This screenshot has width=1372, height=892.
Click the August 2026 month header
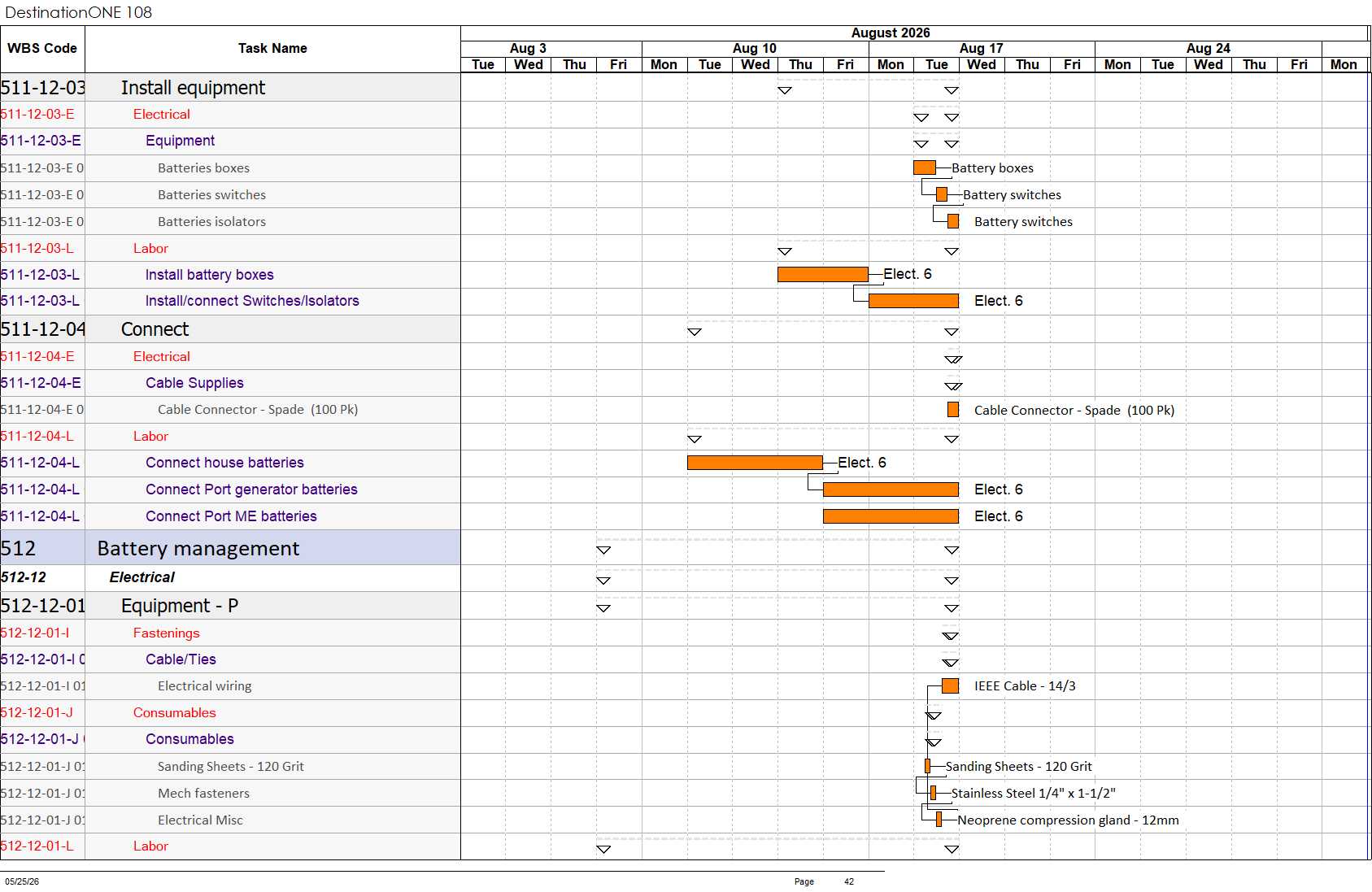[891, 33]
